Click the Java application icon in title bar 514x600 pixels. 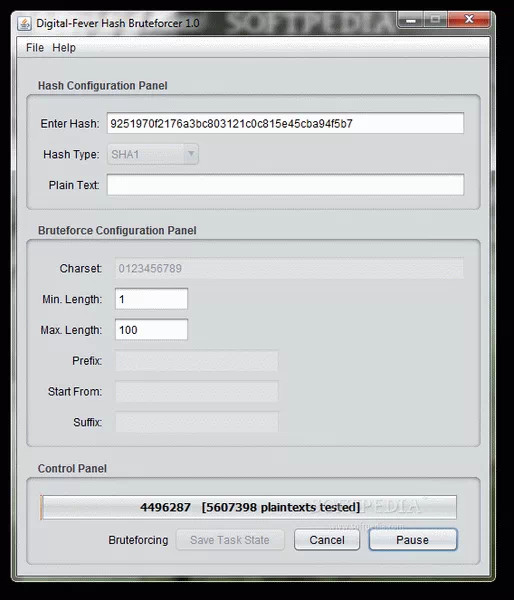coord(24,24)
